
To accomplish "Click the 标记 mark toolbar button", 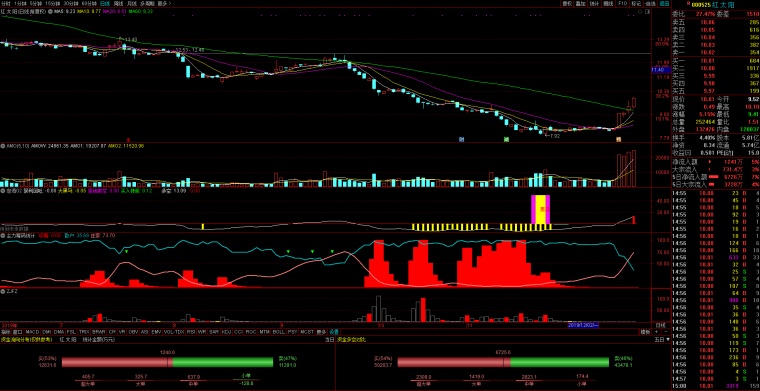I will pos(636,3).
